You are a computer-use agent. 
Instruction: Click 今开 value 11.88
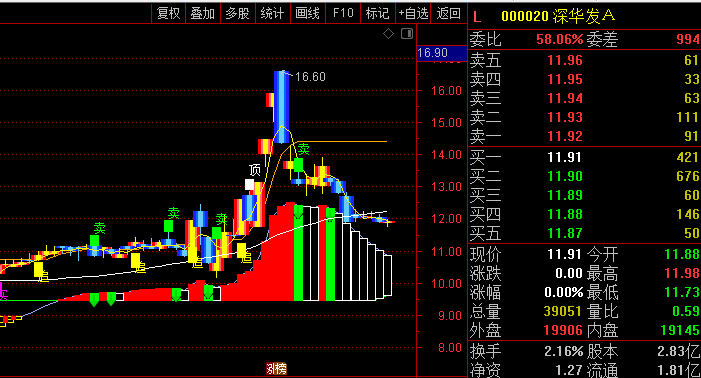(682, 254)
